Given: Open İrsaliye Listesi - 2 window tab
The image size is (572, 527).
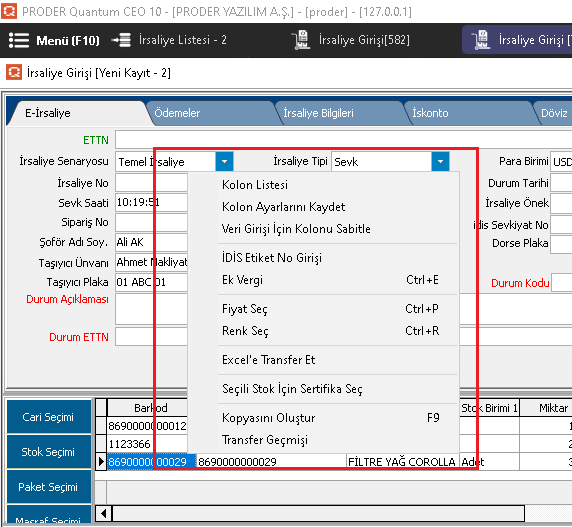Looking at the screenshot, I should (x=182, y=40).
